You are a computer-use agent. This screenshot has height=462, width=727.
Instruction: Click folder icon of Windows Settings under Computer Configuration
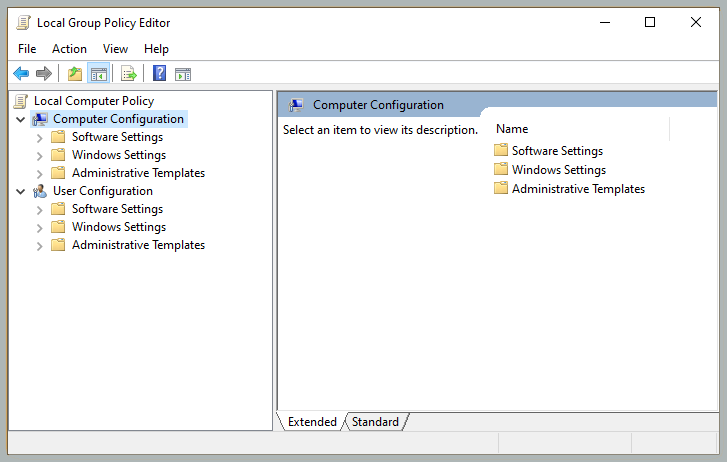click(x=58, y=155)
